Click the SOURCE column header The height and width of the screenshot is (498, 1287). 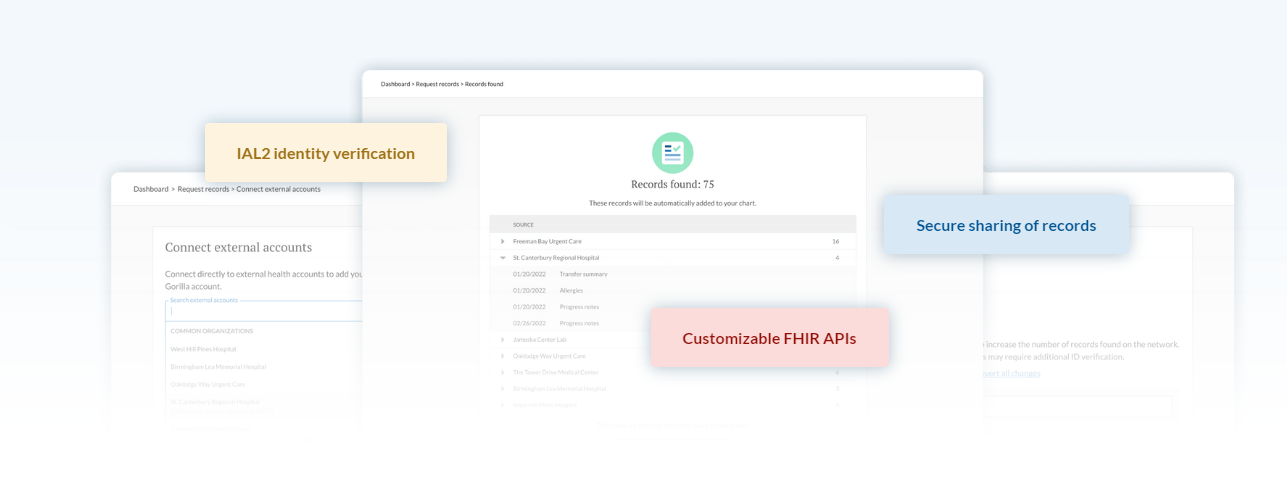tap(523, 225)
